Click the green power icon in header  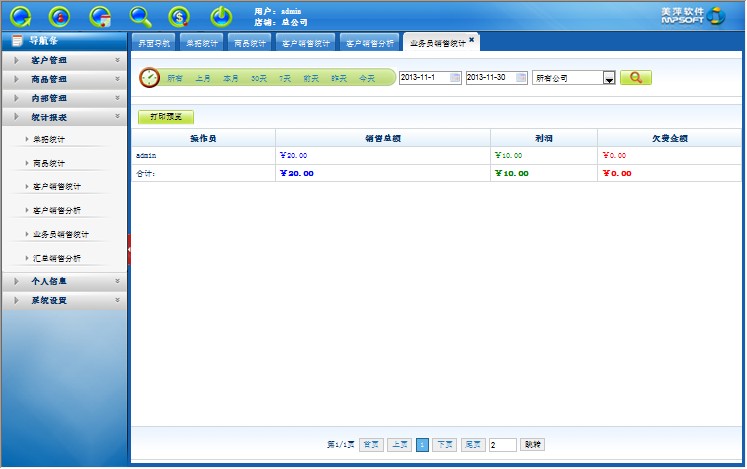coord(220,16)
